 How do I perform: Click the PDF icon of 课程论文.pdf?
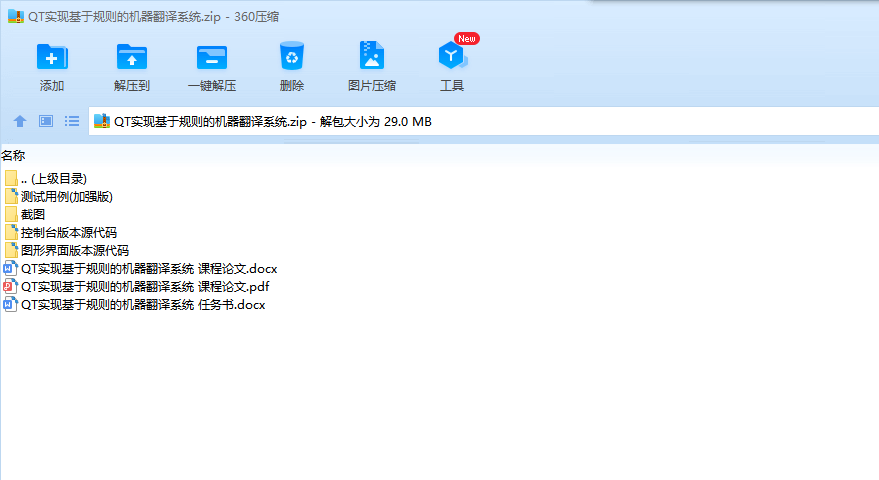coord(10,287)
